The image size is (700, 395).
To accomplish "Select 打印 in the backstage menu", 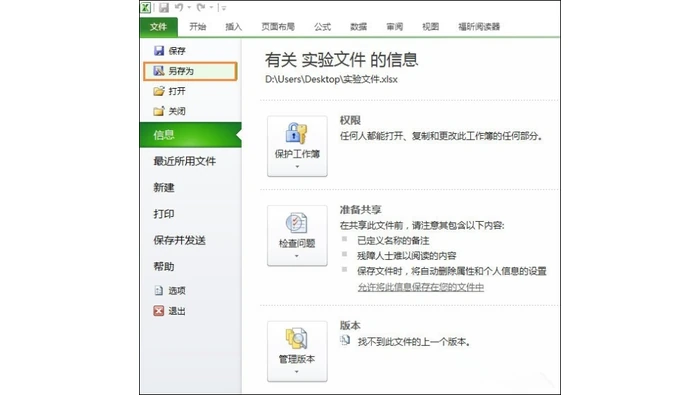I will pyautogui.click(x=164, y=214).
